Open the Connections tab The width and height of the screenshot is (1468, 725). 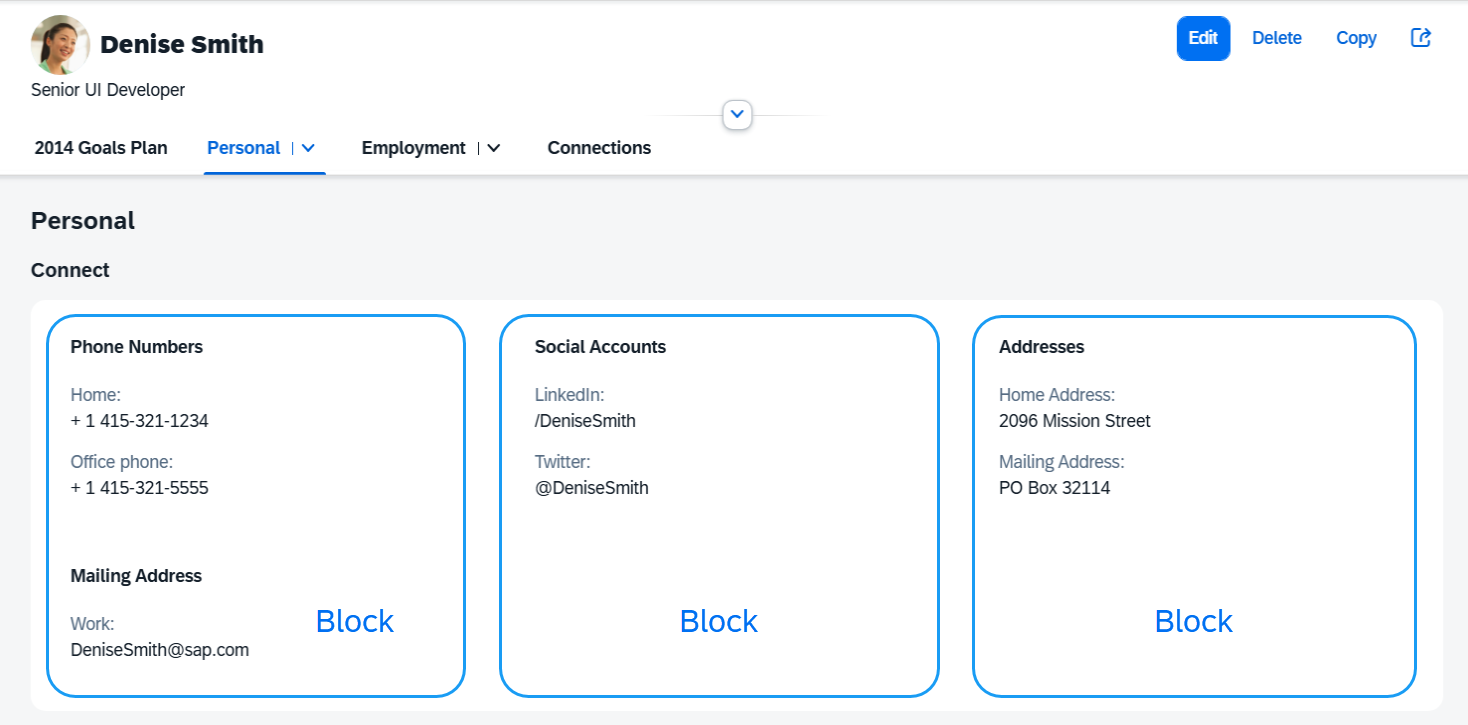point(599,148)
